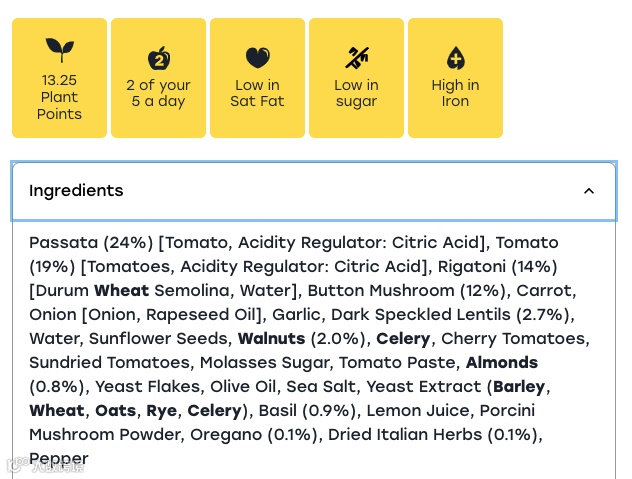Image resolution: width=632 pixels, height=479 pixels.
Task: Click bold 'Celery' after Walnuts (2.0%)
Action: 403,339
